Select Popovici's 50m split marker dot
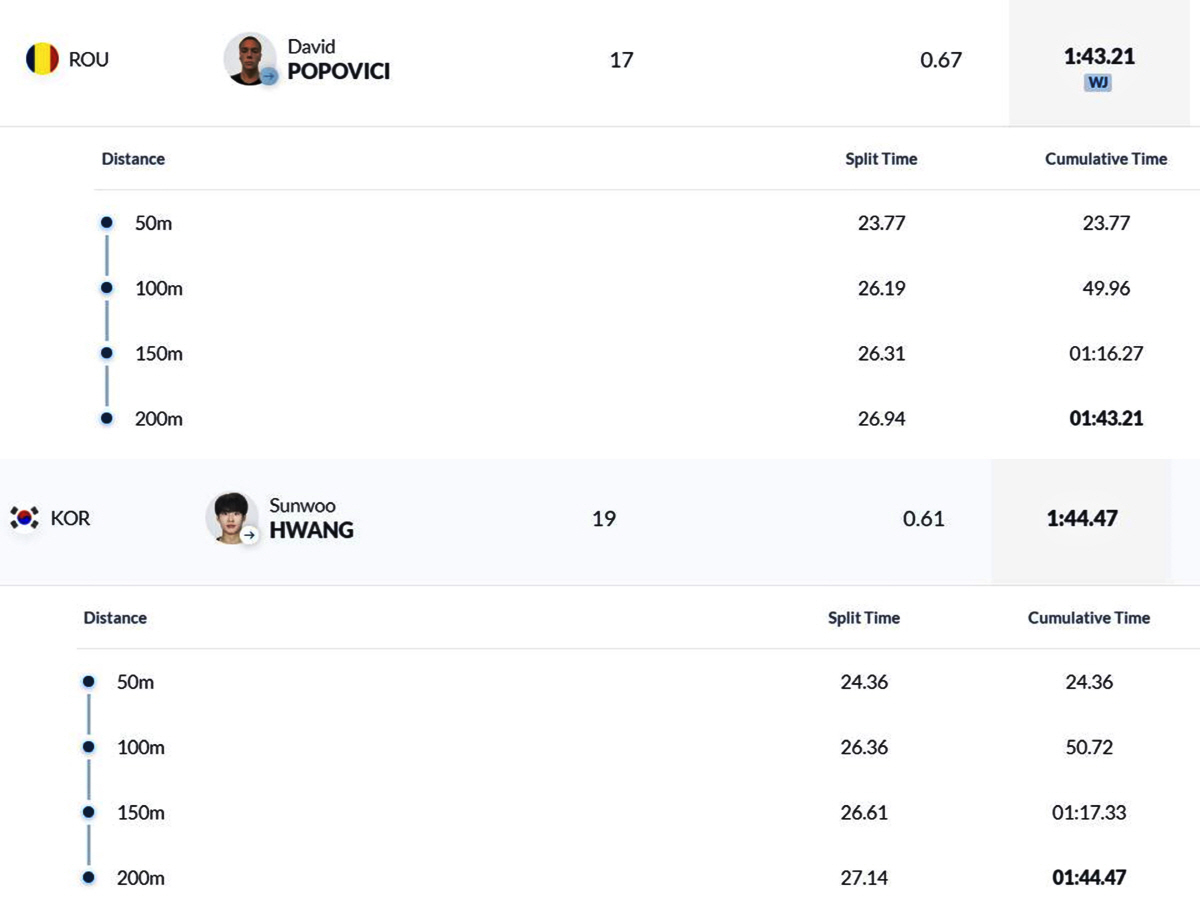Screen dimensions: 1200x903 [107, 223]
